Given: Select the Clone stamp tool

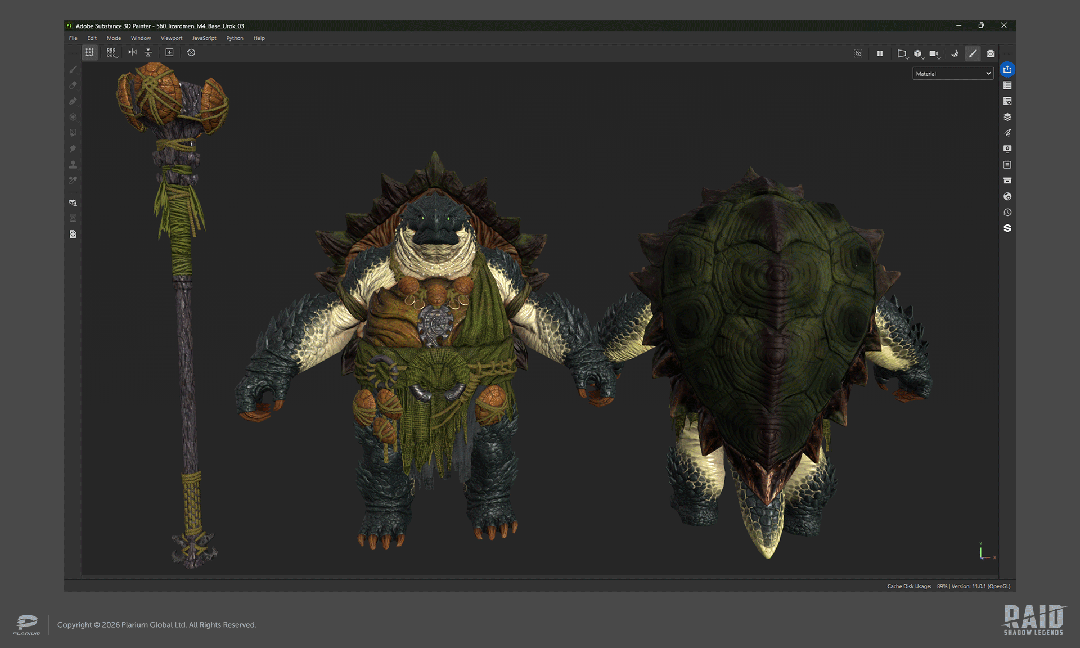Looking at the screenshot, I should [x=73, y=165].
